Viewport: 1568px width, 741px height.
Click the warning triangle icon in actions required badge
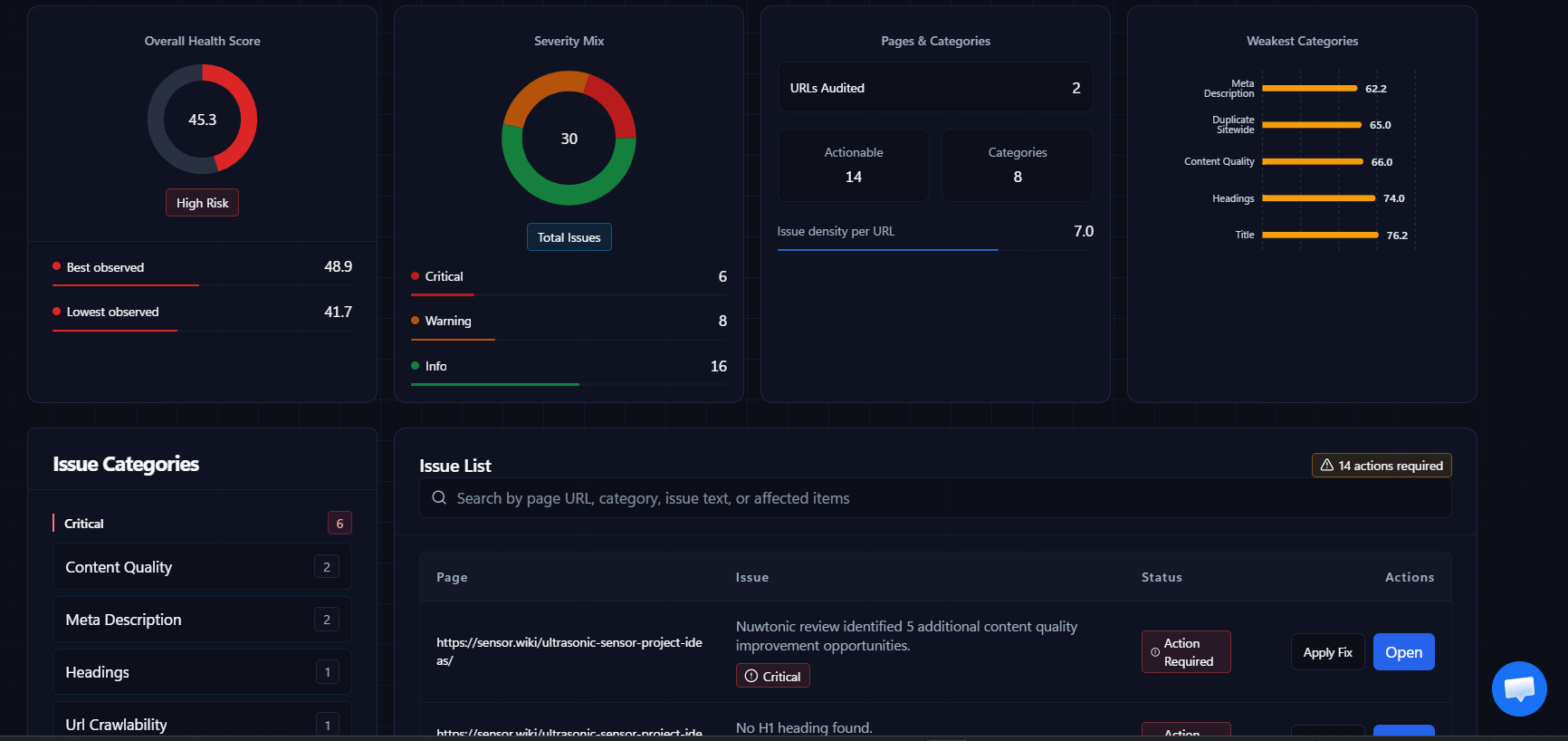point(1327,465)
